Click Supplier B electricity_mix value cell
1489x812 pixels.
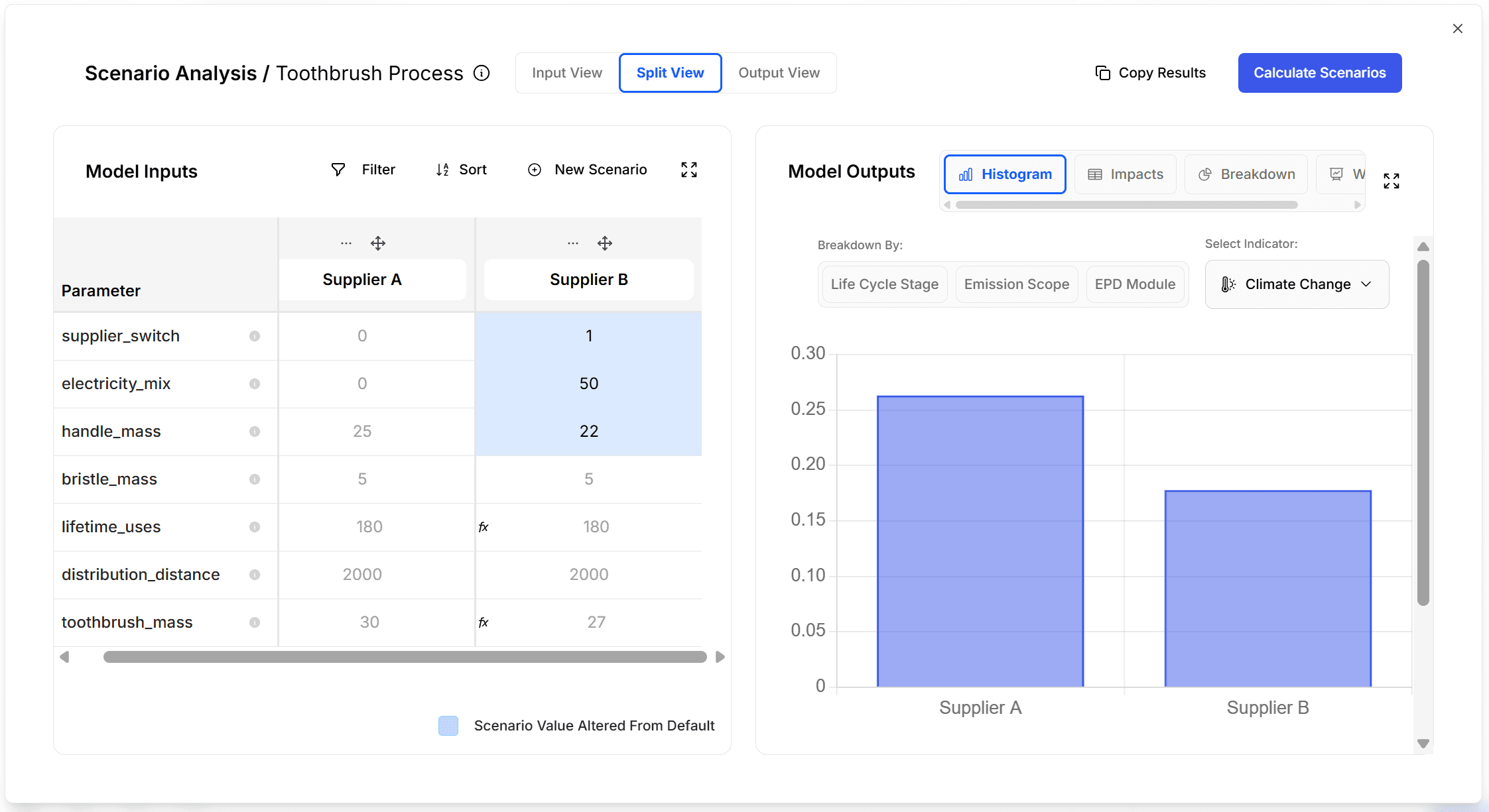(x=588, y=384)
